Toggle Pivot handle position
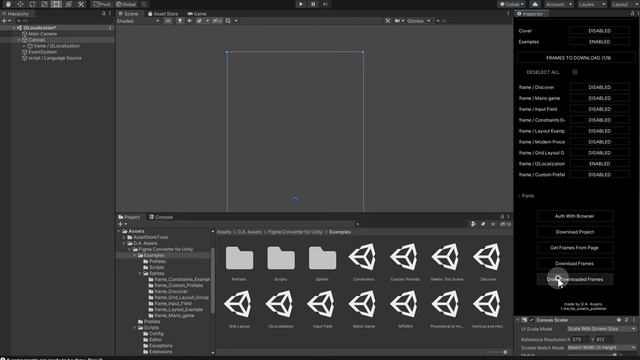 point(102,4)
